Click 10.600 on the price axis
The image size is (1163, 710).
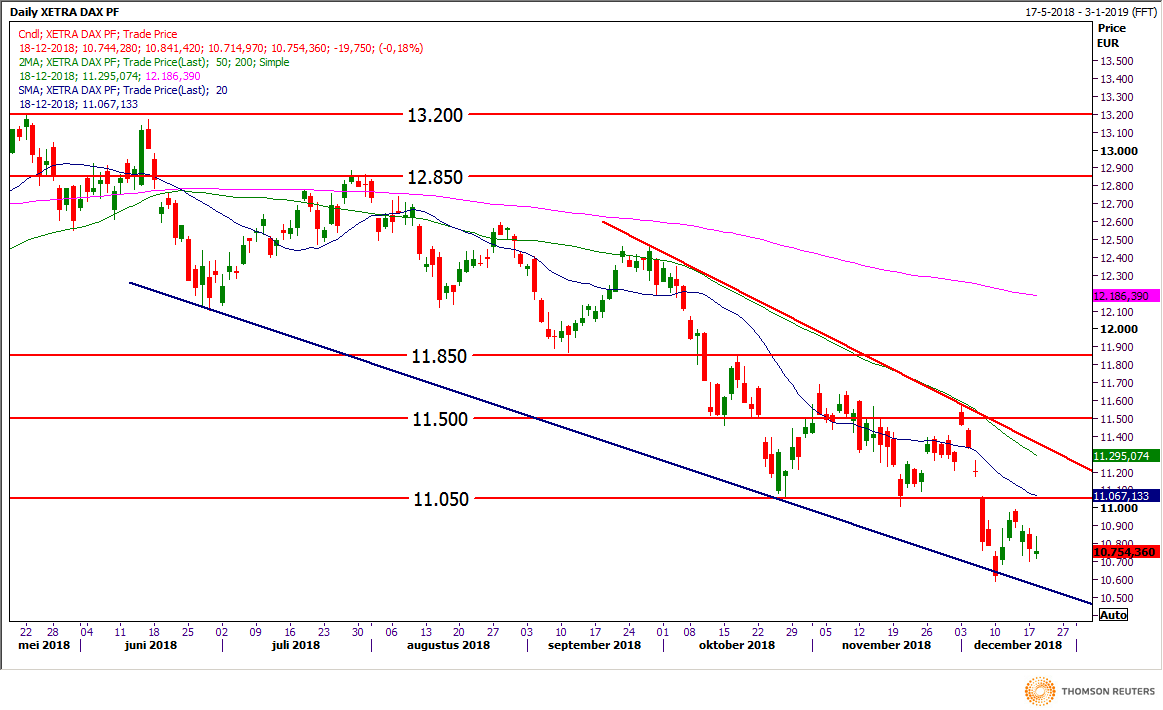(x=1116, y=580)
